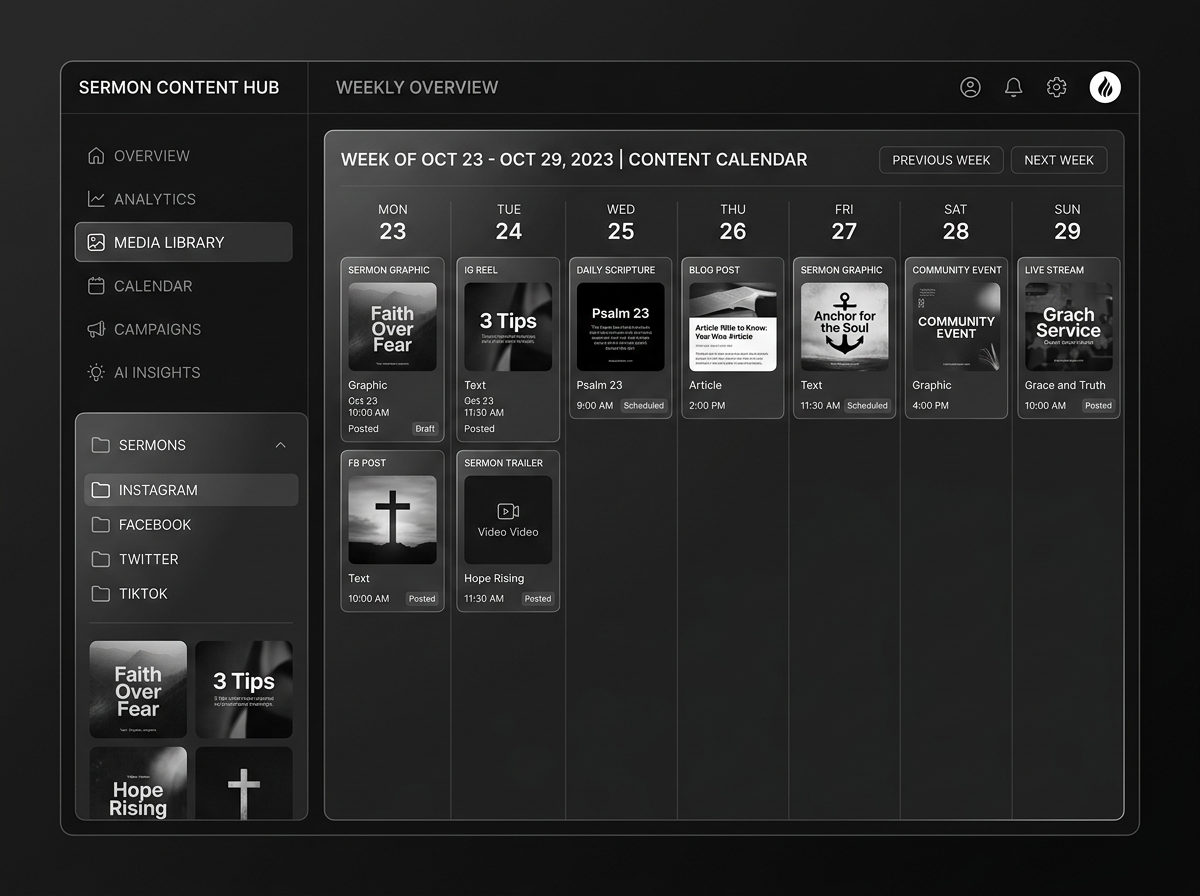This screenshot has height=896, width=1200.
Task: Open Sunday's live stream service image
Action: point(1068,327)
